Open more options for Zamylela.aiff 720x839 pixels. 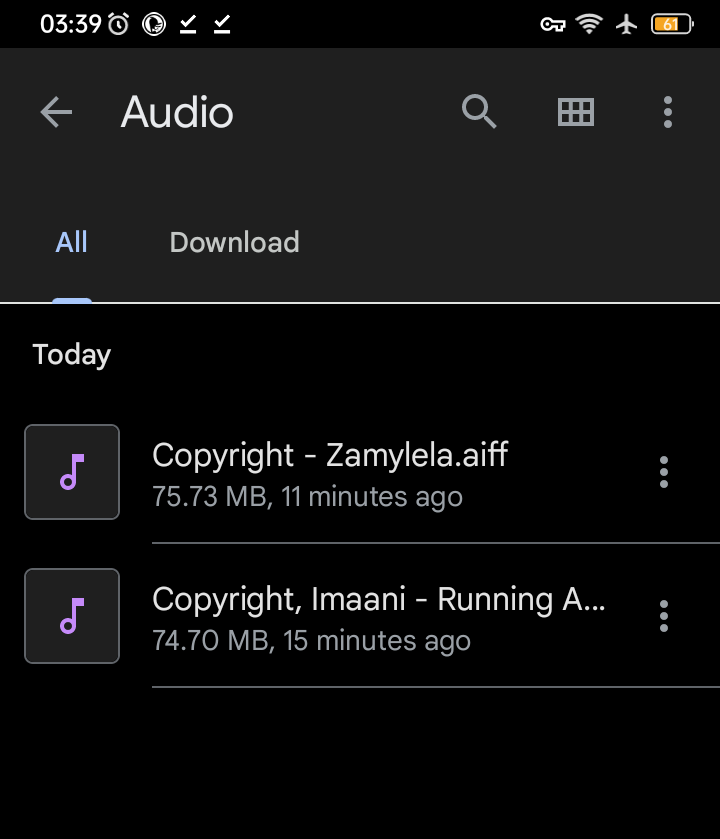click(663, 472)
